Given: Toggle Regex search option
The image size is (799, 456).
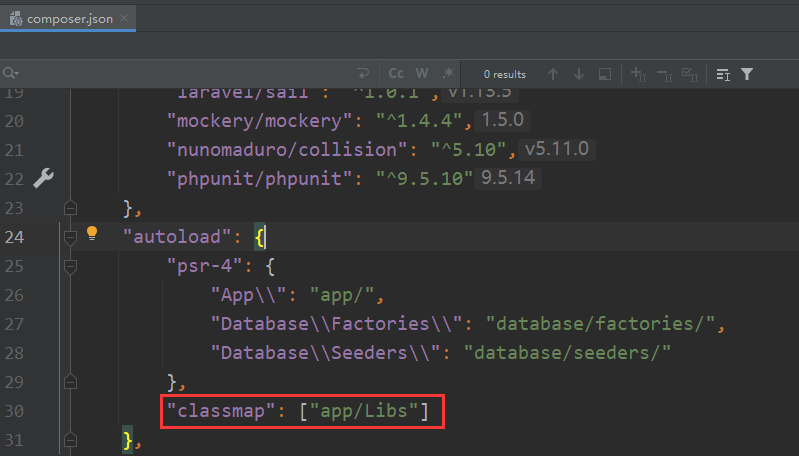Looking at the screenshot, I should coord(448,74).
